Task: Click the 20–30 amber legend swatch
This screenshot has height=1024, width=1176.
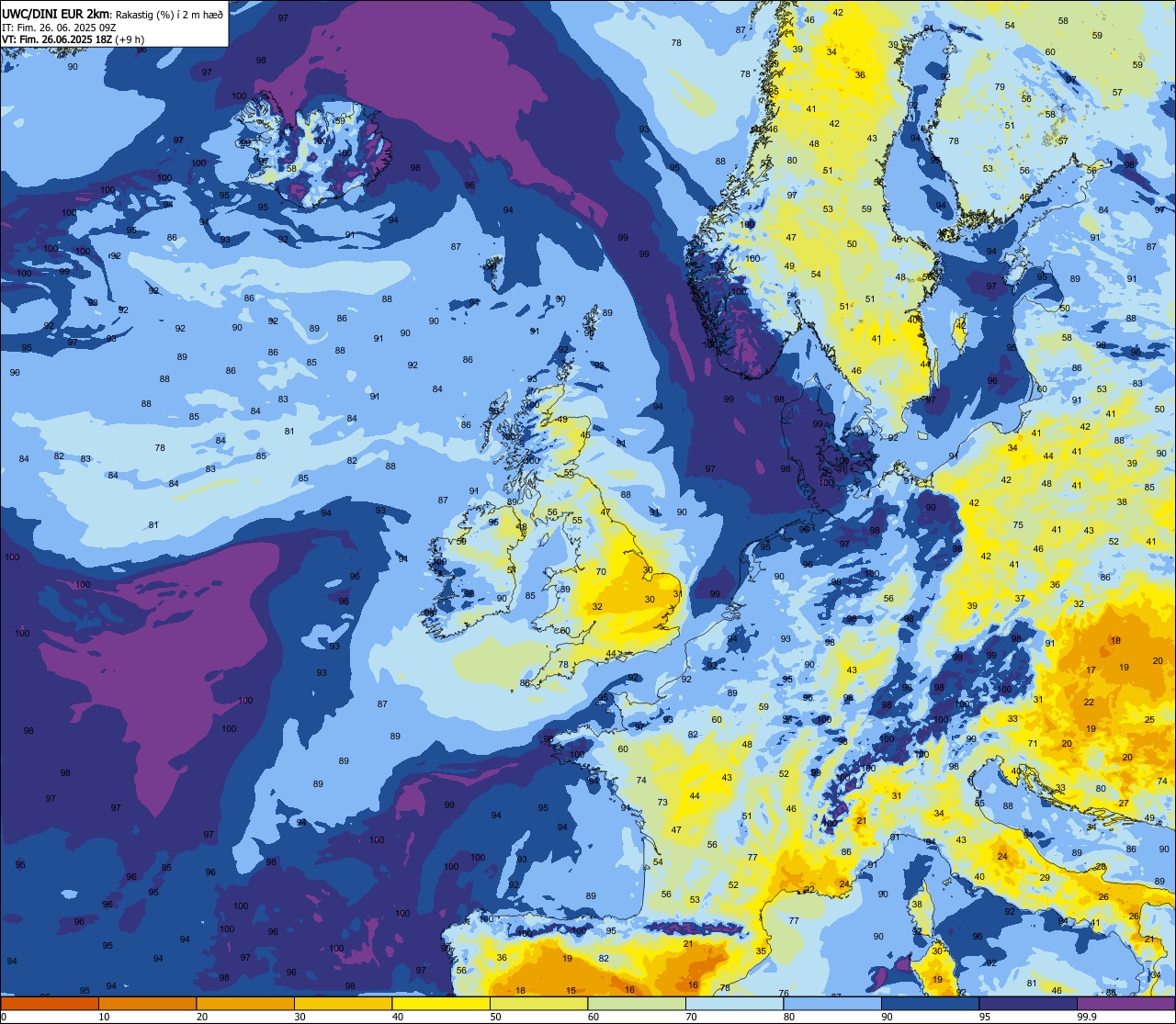Action: 245,1003
